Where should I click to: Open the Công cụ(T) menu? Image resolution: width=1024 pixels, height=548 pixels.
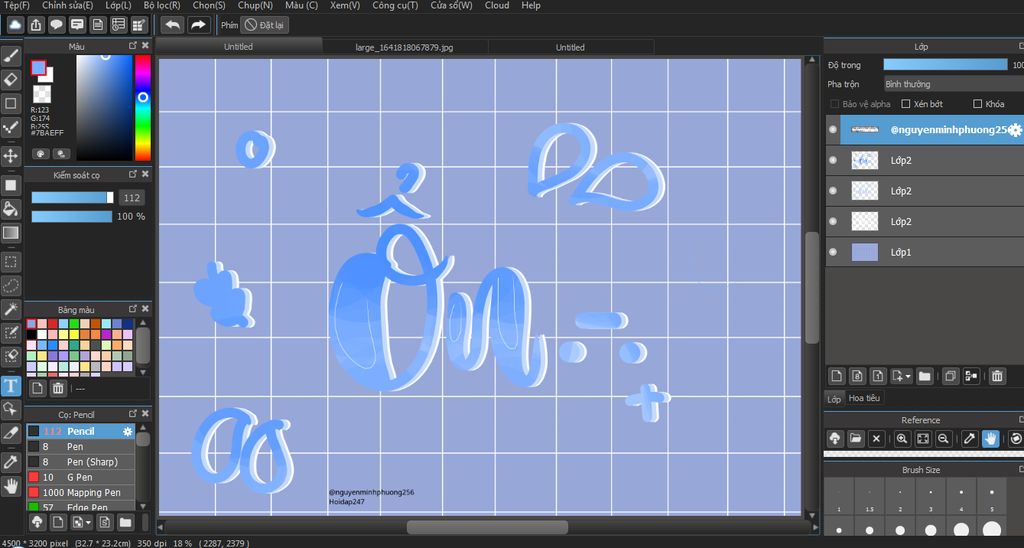coord(395,5)
